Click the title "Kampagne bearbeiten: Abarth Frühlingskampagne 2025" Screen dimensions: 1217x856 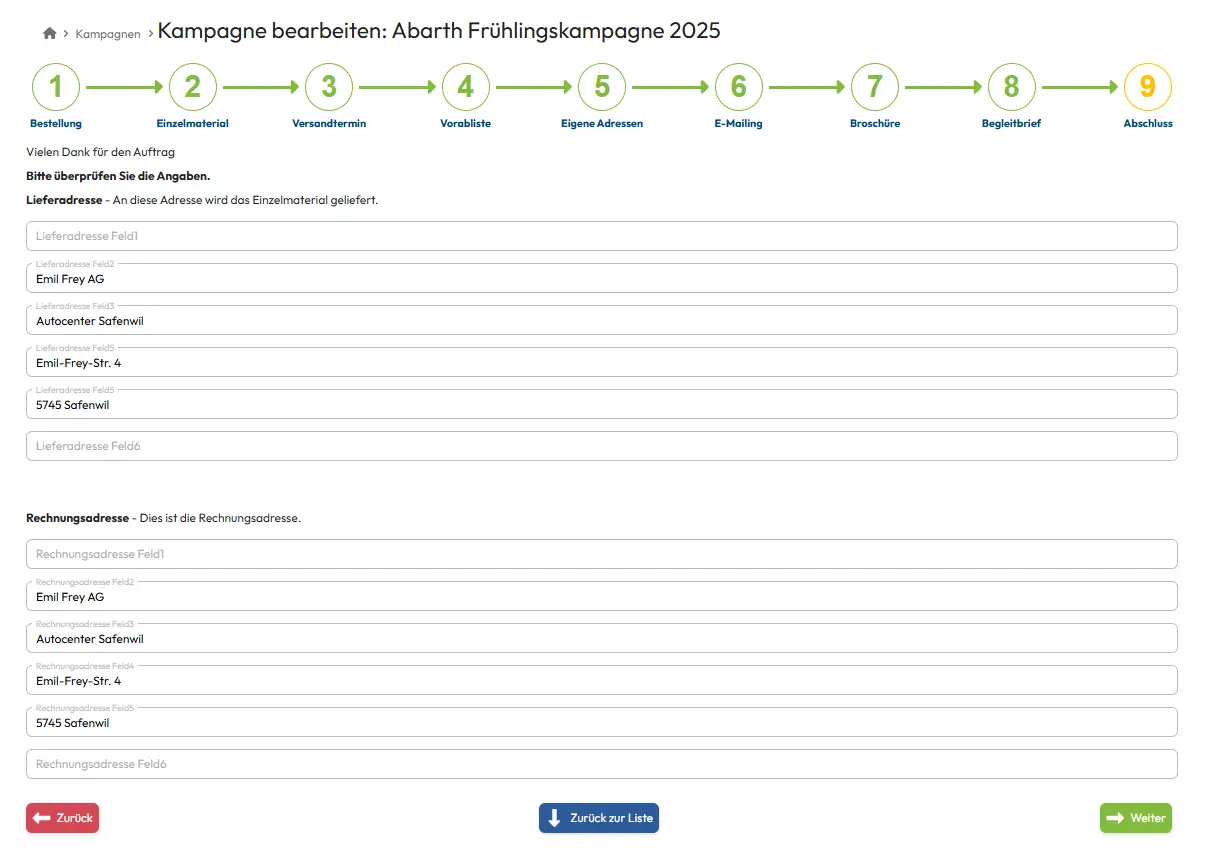point(439,31)
